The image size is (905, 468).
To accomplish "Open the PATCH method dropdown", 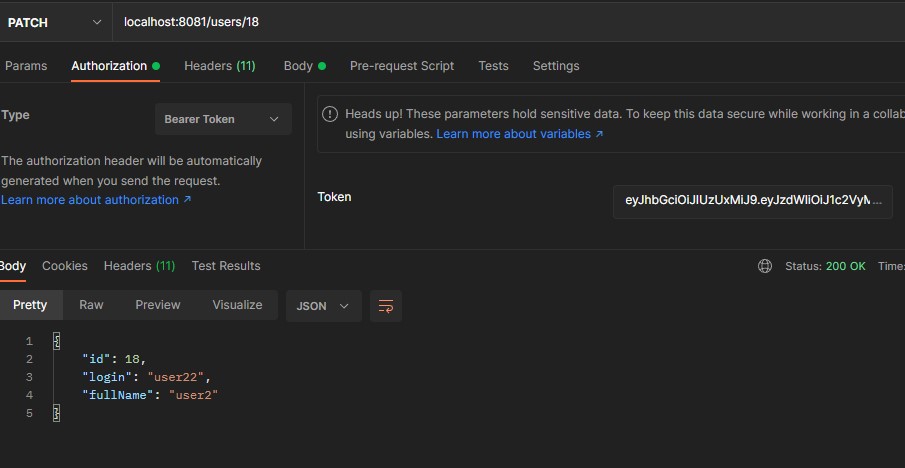I will (55, 23).
